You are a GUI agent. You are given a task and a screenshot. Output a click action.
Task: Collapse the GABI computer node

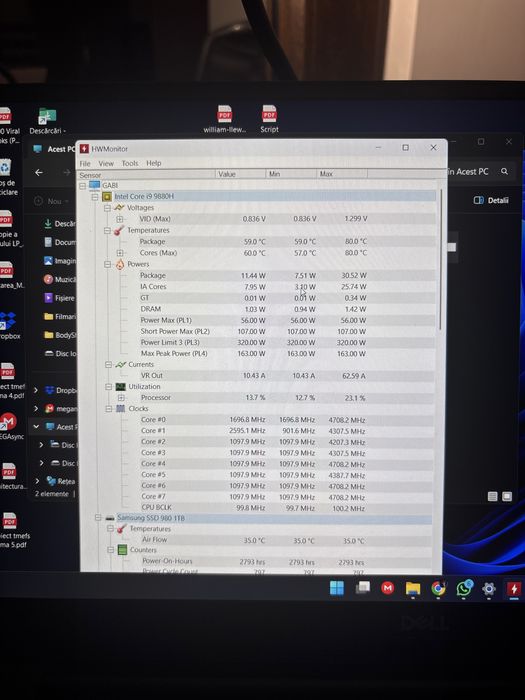83,186
